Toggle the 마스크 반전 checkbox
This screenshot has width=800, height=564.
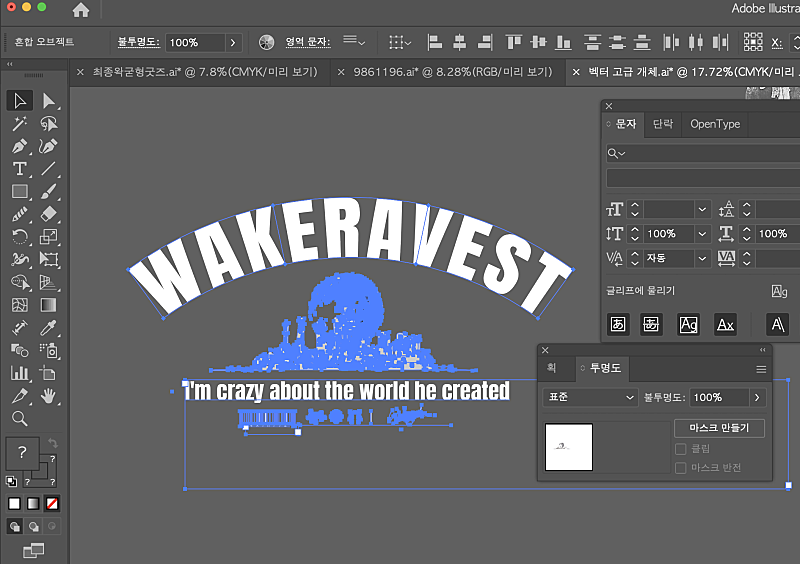coord(681,468)
